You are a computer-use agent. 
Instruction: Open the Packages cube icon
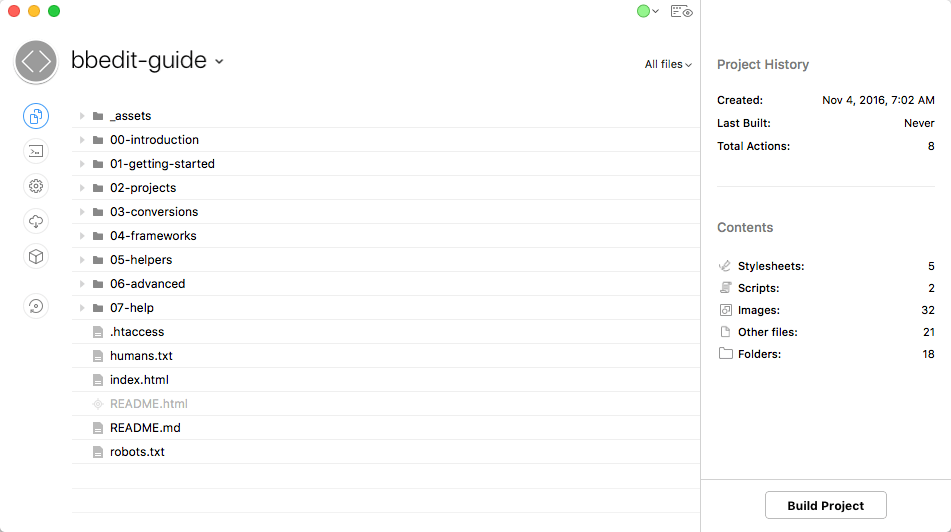click(36, 257)
